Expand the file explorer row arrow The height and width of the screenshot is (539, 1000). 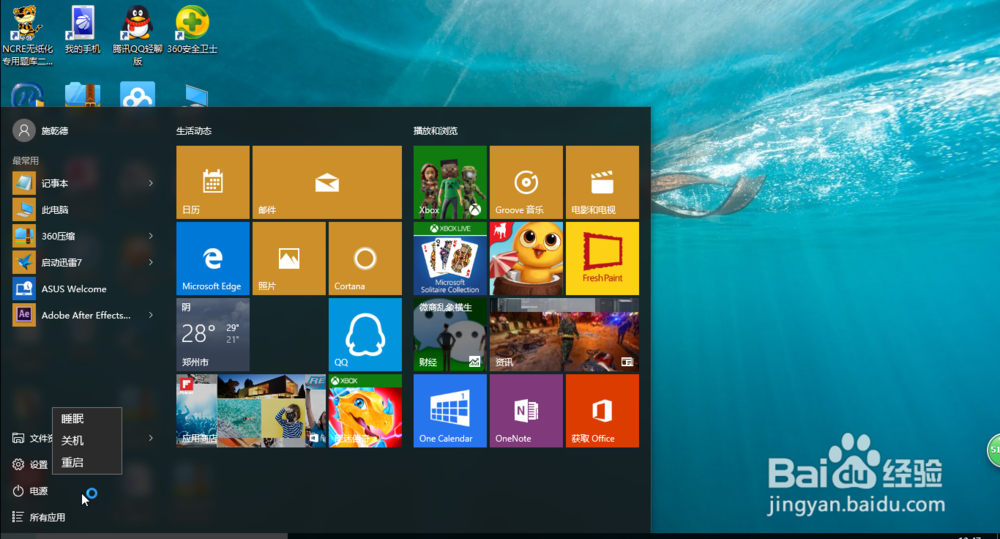(151, 438)
